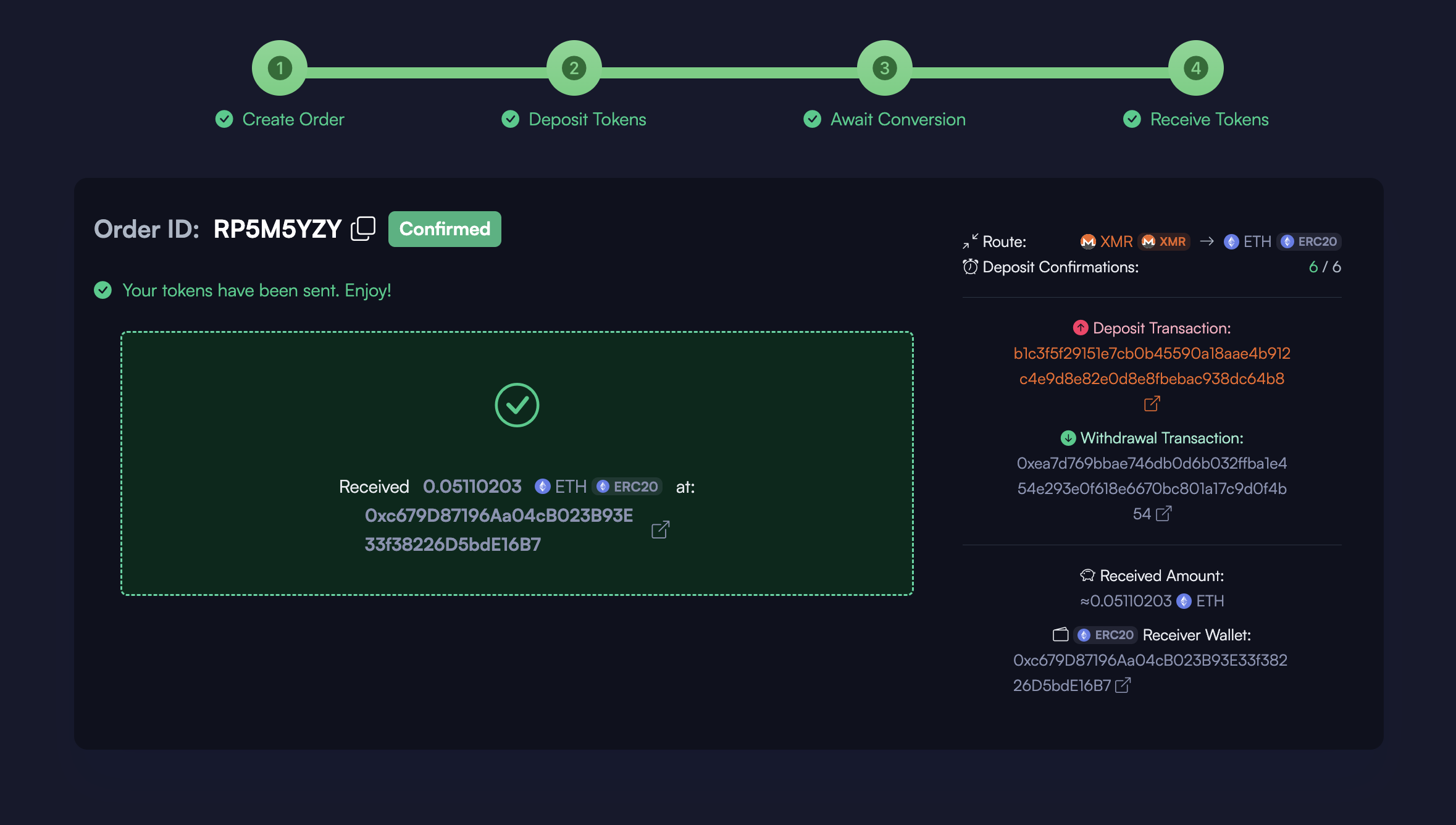Viewport: 1456px width, 825px height.
Task: Click the Ethereum icon next to ETH in route
Action: click(1231, 241)
